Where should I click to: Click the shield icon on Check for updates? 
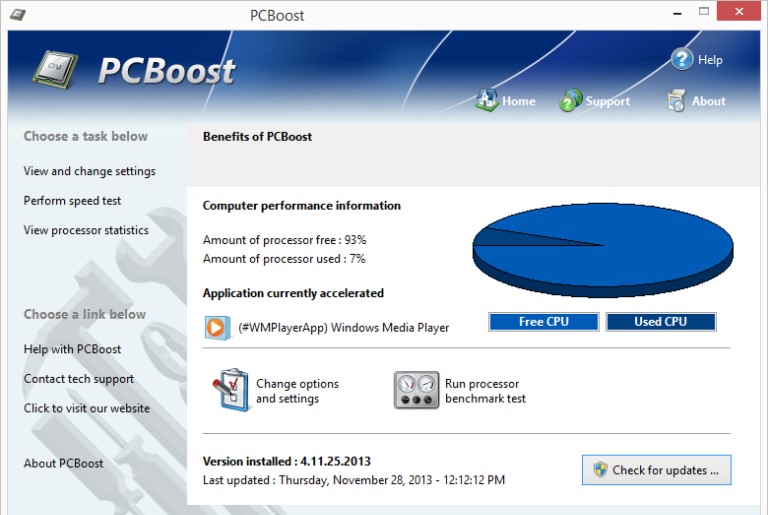[600, 469]
